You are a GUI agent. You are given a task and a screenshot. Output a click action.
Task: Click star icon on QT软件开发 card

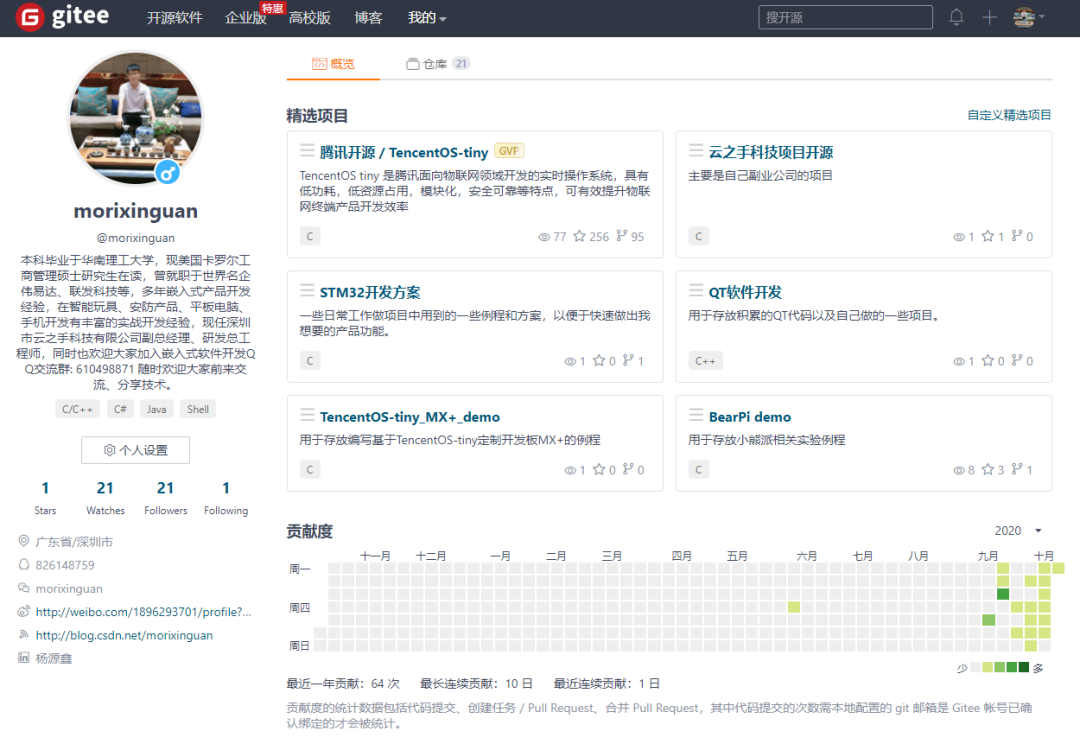point(988,360)
